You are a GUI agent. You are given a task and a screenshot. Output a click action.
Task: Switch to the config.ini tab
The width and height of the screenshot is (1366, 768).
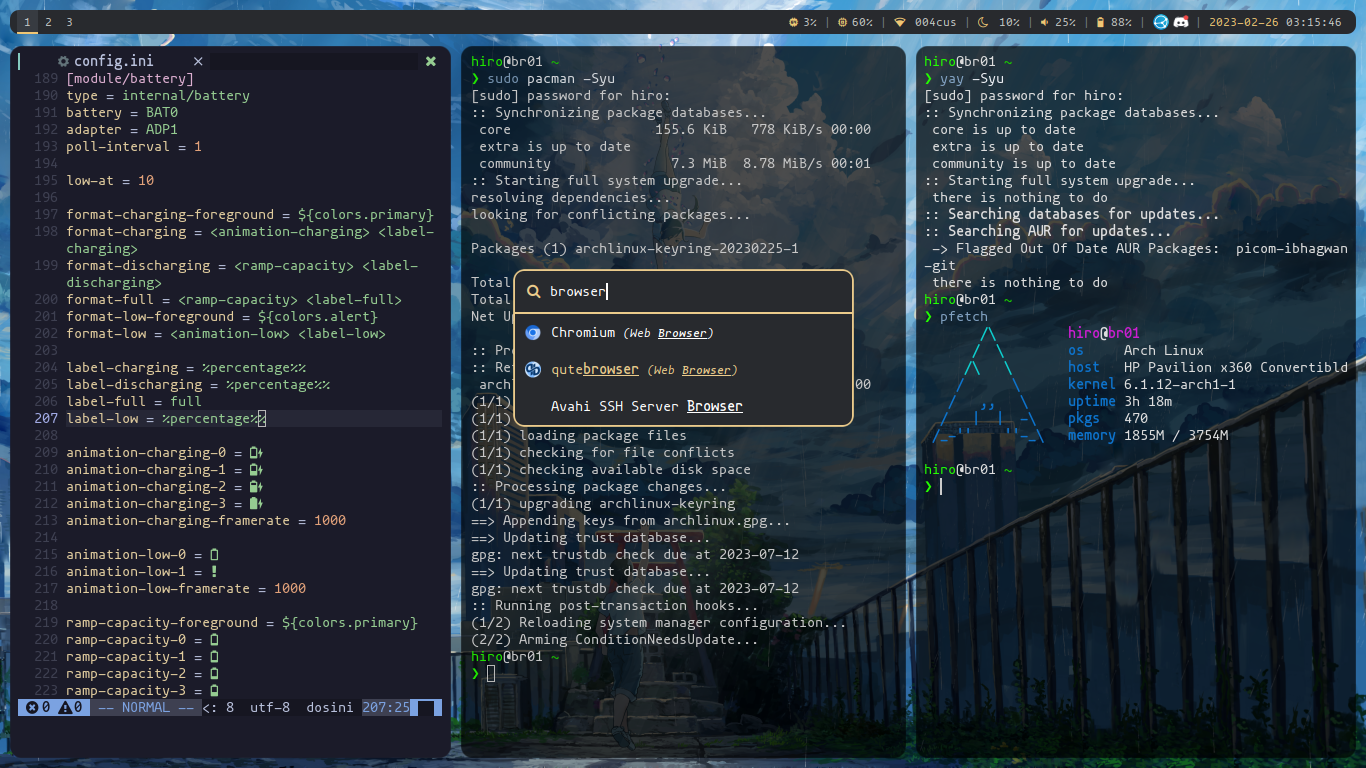tap(113, 60)
